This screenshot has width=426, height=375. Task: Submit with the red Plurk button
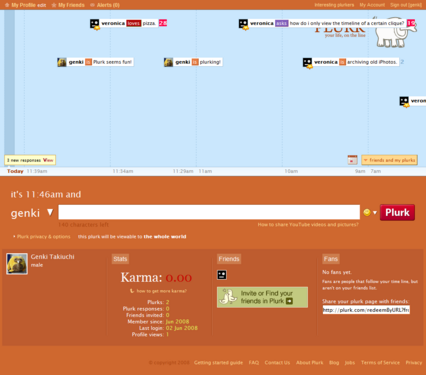(x=397, y=212)
